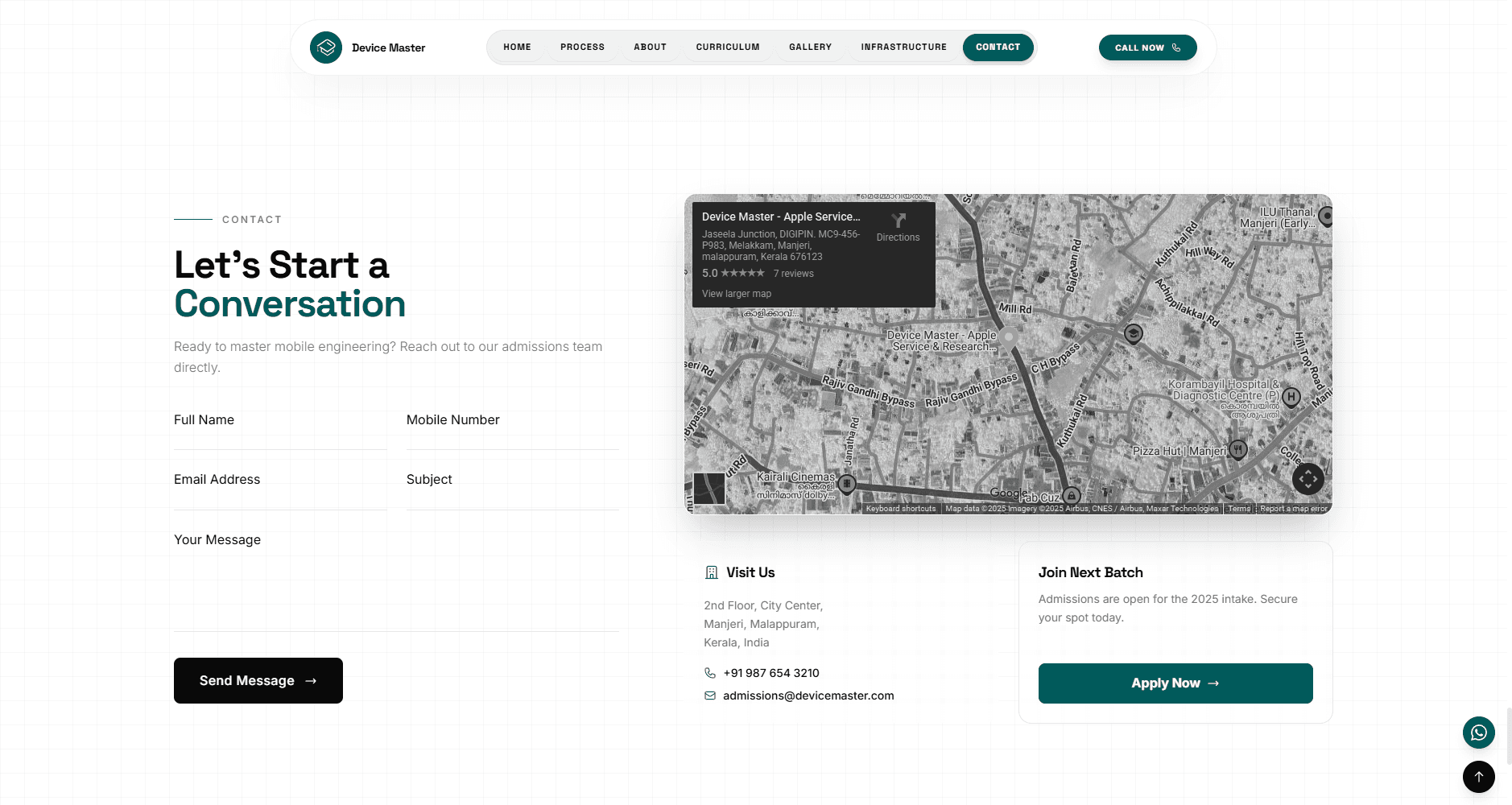Click the admissions@devicemaster.com email link
Screen dimensions: 1512x805
(808, 696)
